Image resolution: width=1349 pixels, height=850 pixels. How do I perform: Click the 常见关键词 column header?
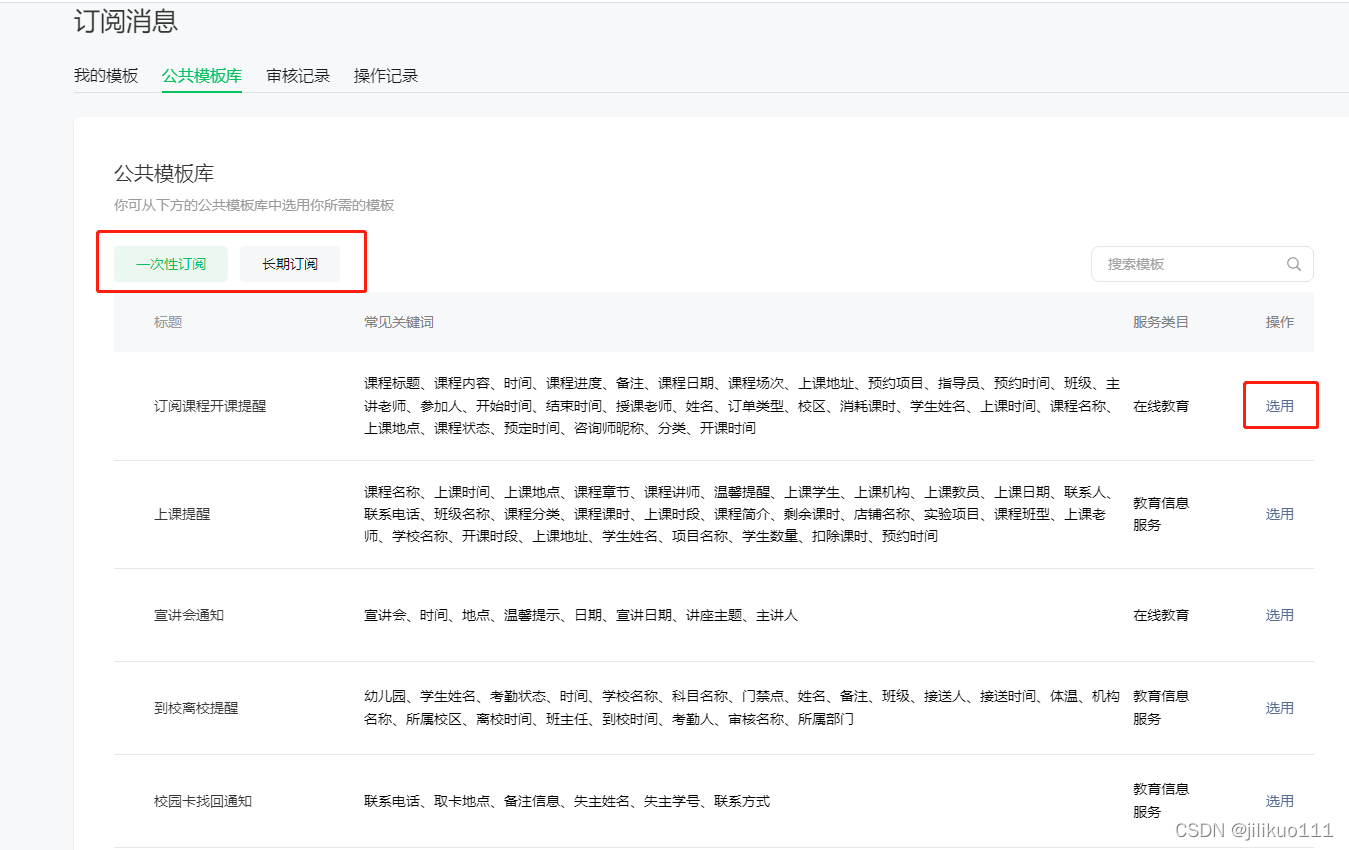pos(398,322)
